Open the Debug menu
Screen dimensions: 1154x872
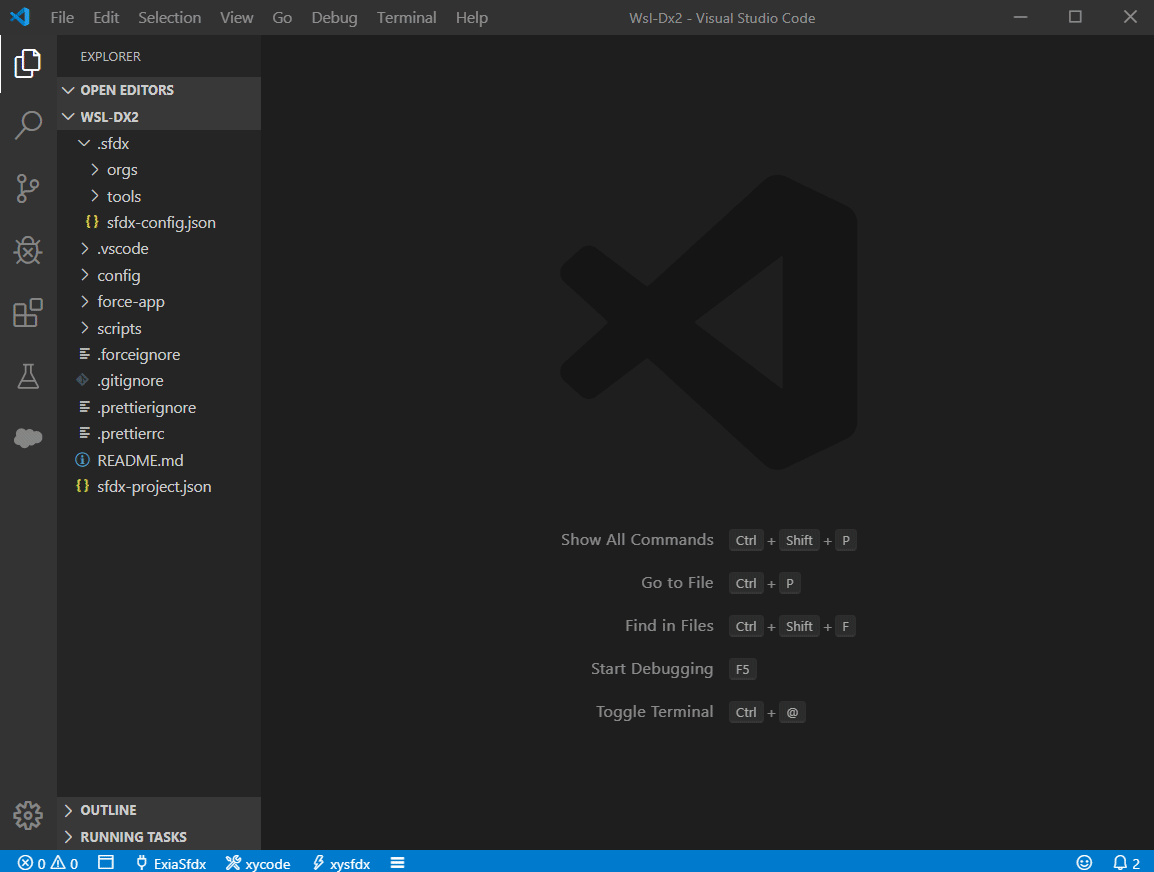coord(334,18)
